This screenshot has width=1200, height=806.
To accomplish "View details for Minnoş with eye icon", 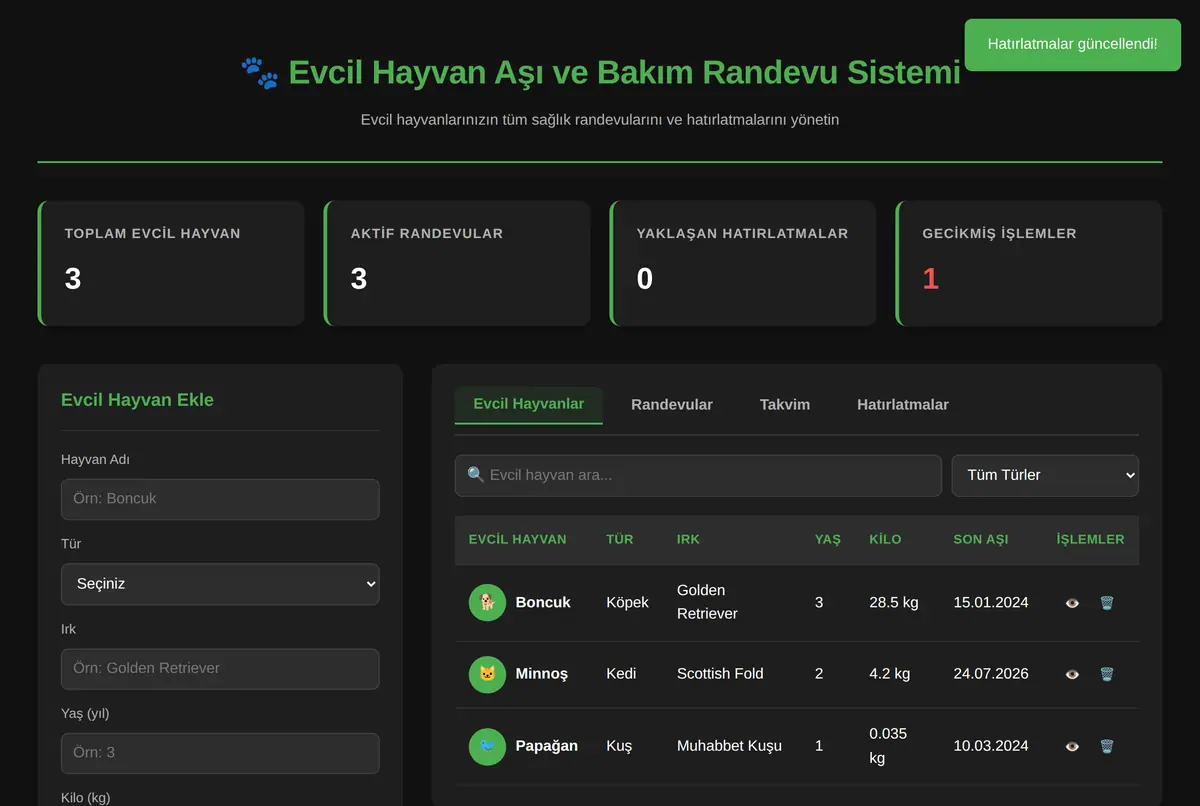I will pos(1072,674).
